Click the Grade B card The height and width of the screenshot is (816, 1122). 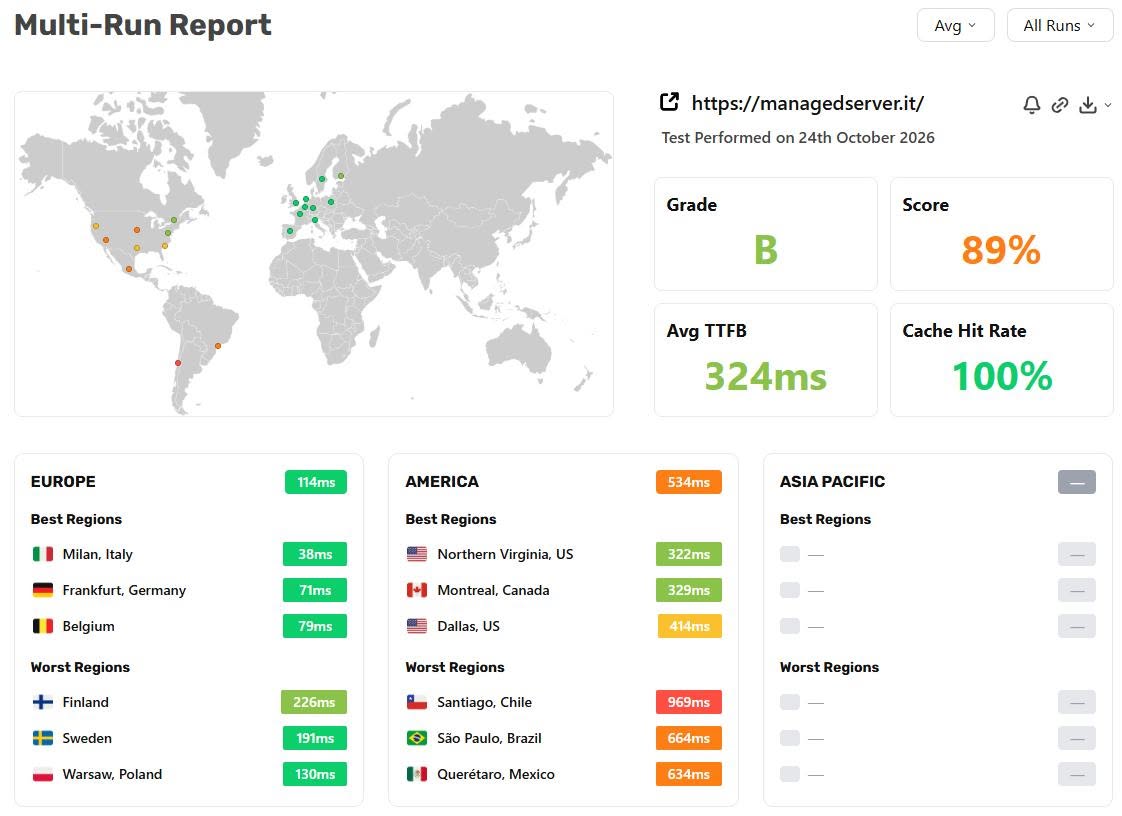tap(766, 234)
